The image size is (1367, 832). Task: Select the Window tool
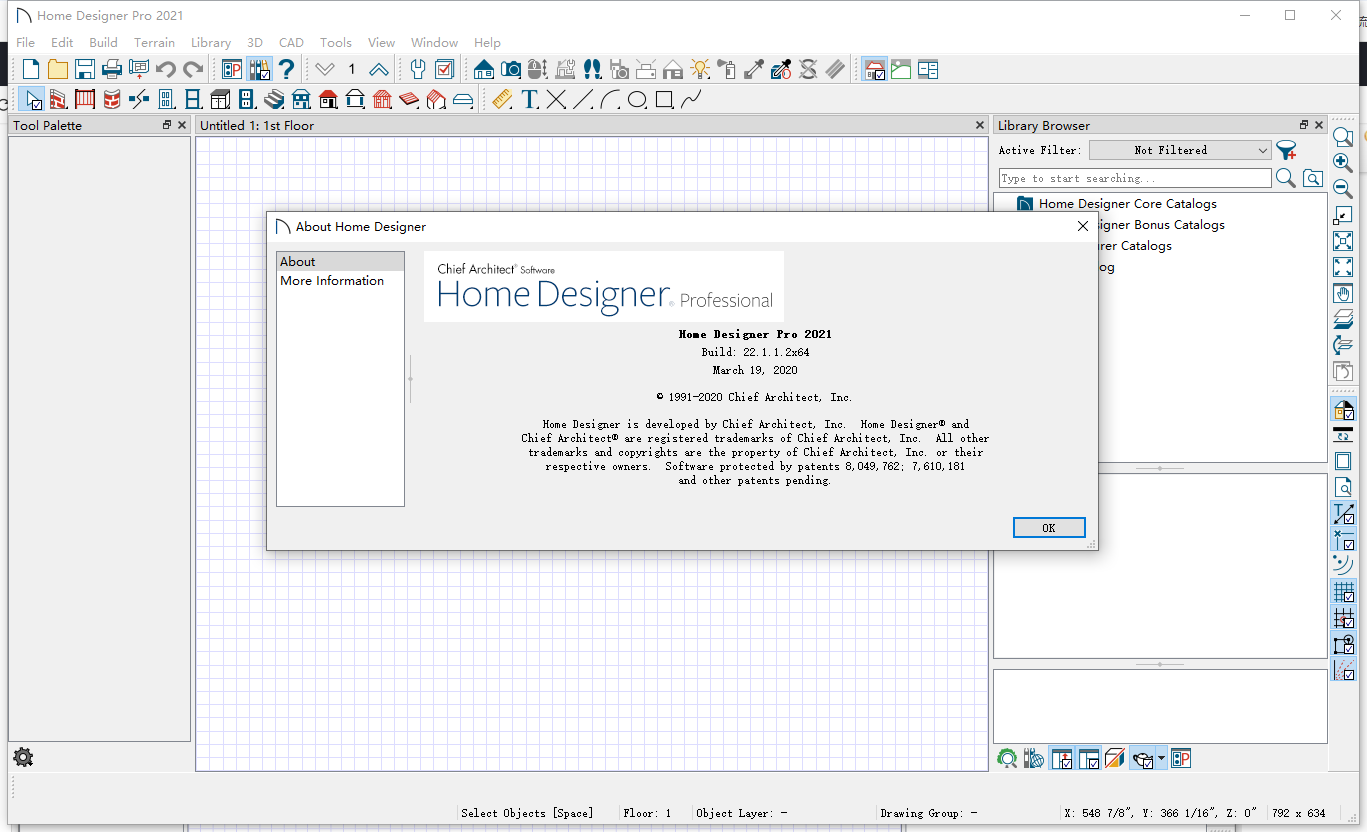click(193, 99)
